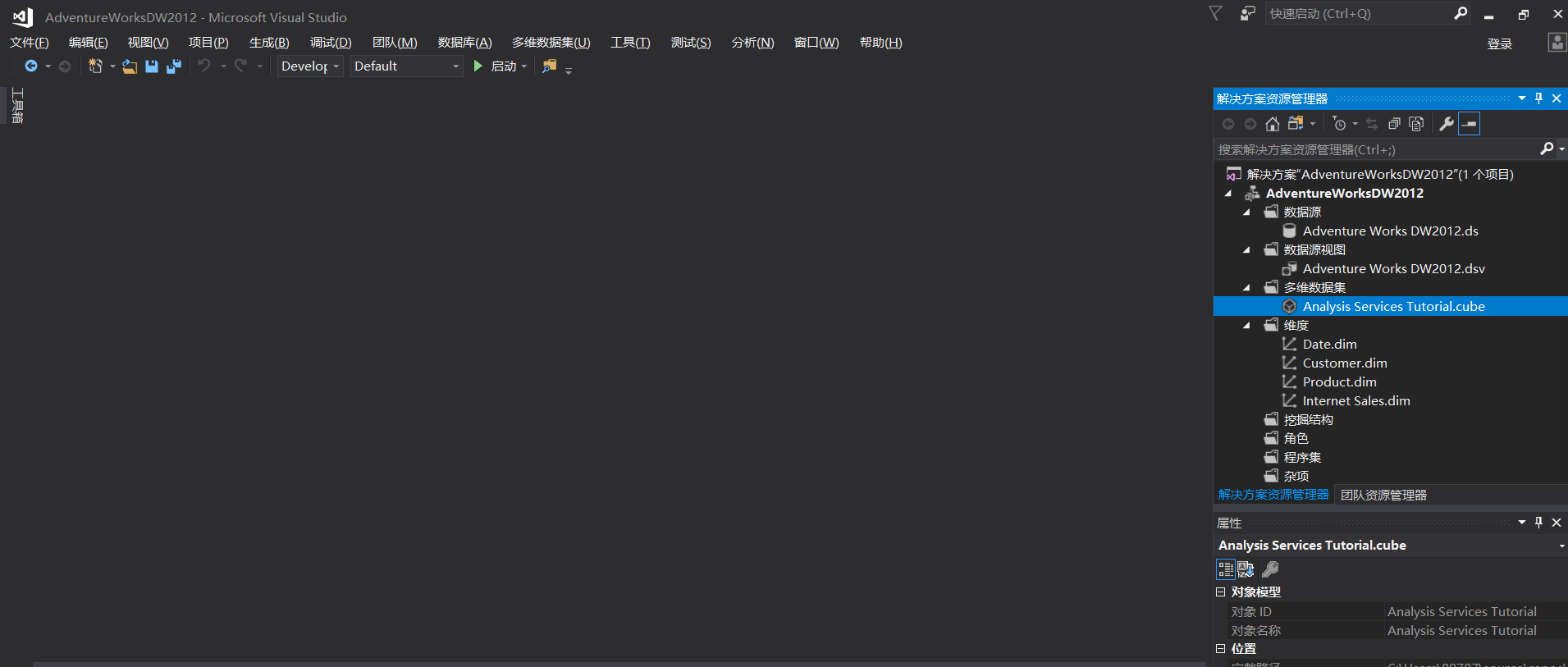This screenshot has height=667, width=1568.
Task: Open the 多维数据集(U) menu
Action: click(x=551, y=43)
